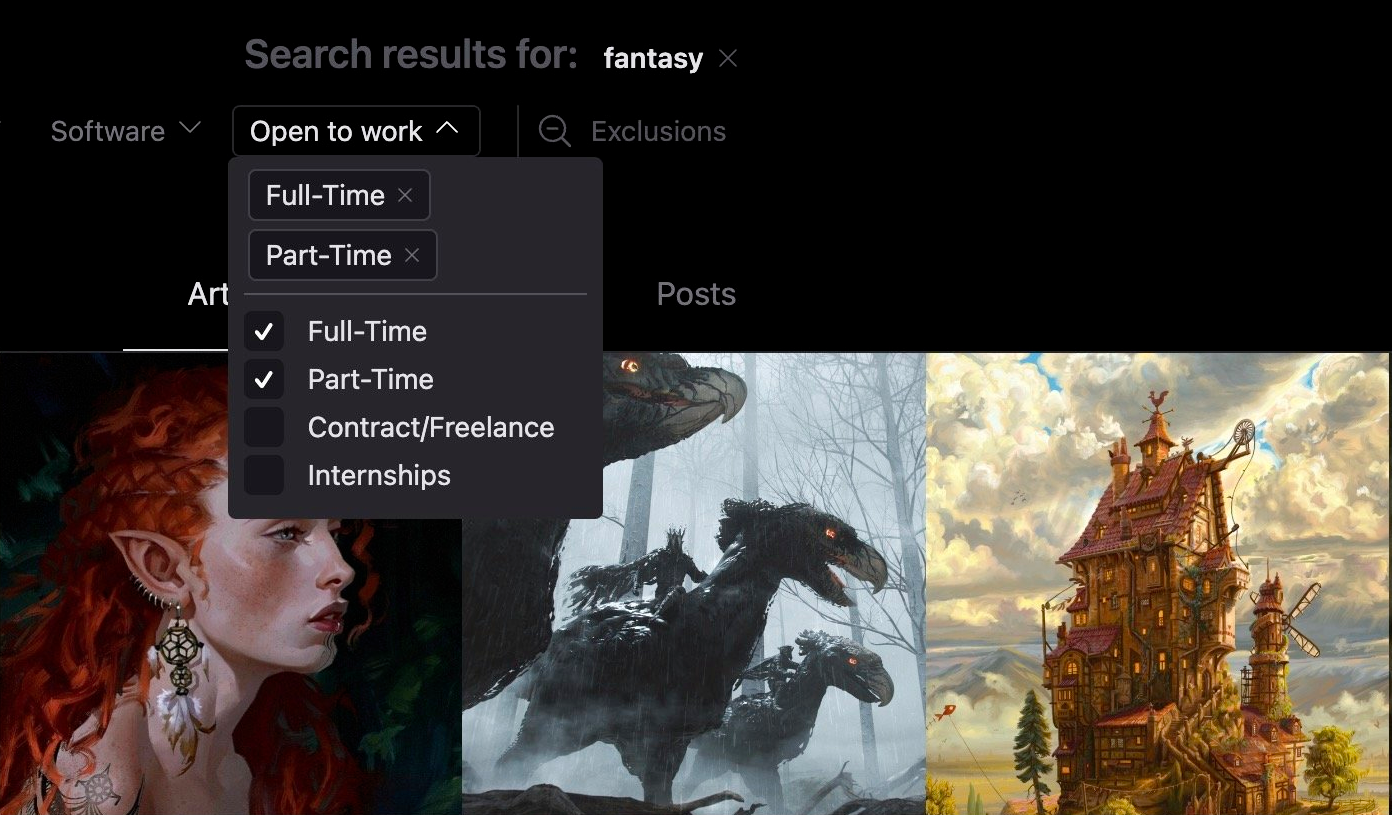Check the Contract/Freelance checkbox

click(264, 427)
